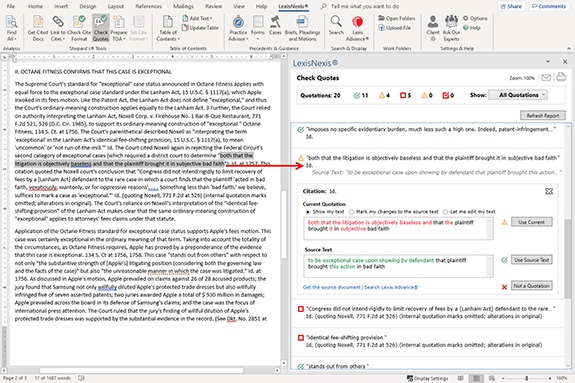This screenshot has height=383, width=575.
Task: Open LexisNexis pane options arrow
Action: click(548, 62)
